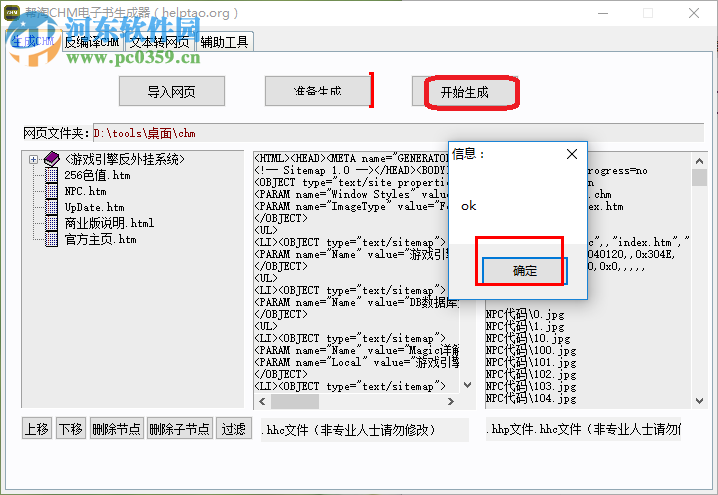
Task: Click the NPC代码\103.jpg line
Action: point(531,386)
